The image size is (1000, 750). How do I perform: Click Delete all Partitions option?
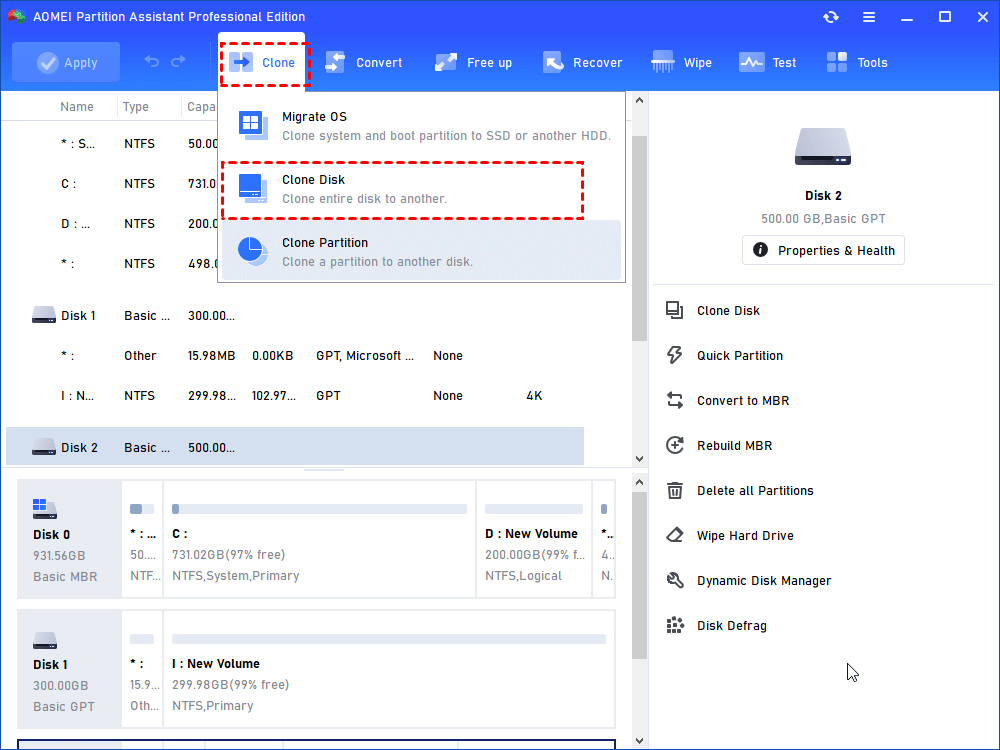pos(755,490)
